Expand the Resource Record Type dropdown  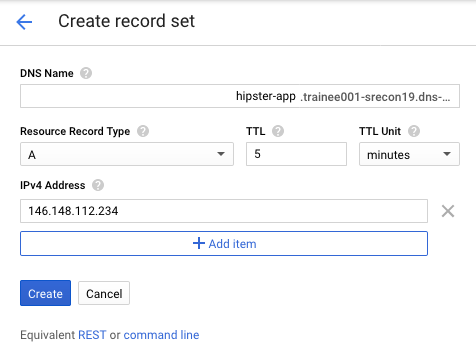click(x=127, y=154)
